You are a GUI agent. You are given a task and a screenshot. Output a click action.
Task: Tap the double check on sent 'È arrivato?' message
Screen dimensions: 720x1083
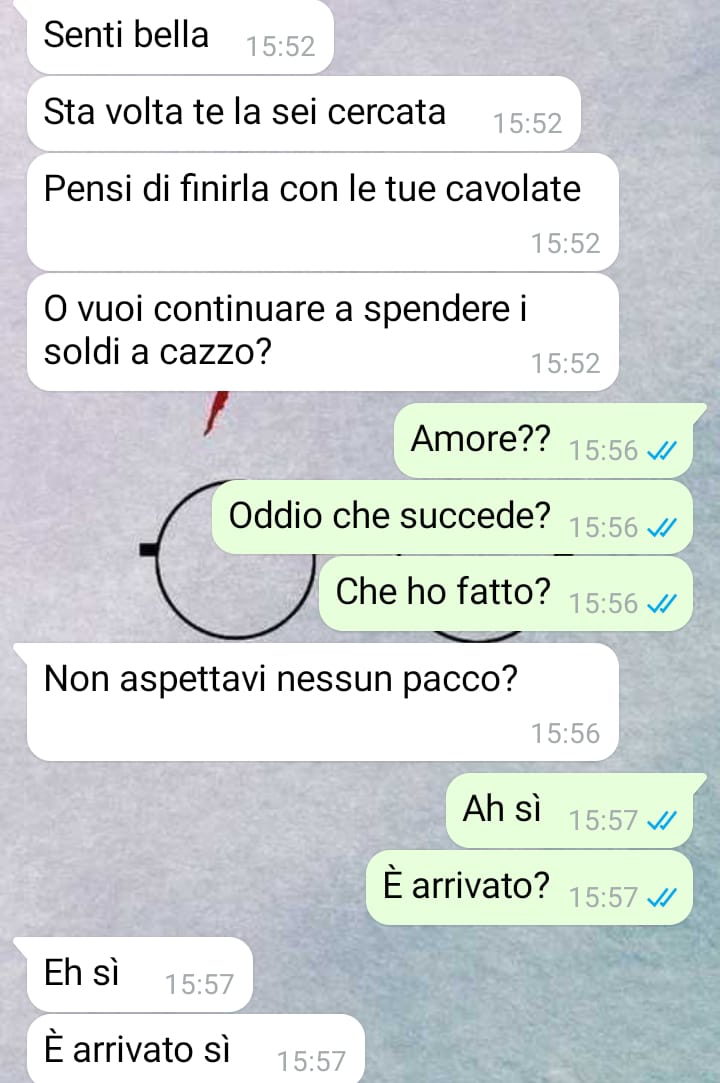(x=661, y=897)
